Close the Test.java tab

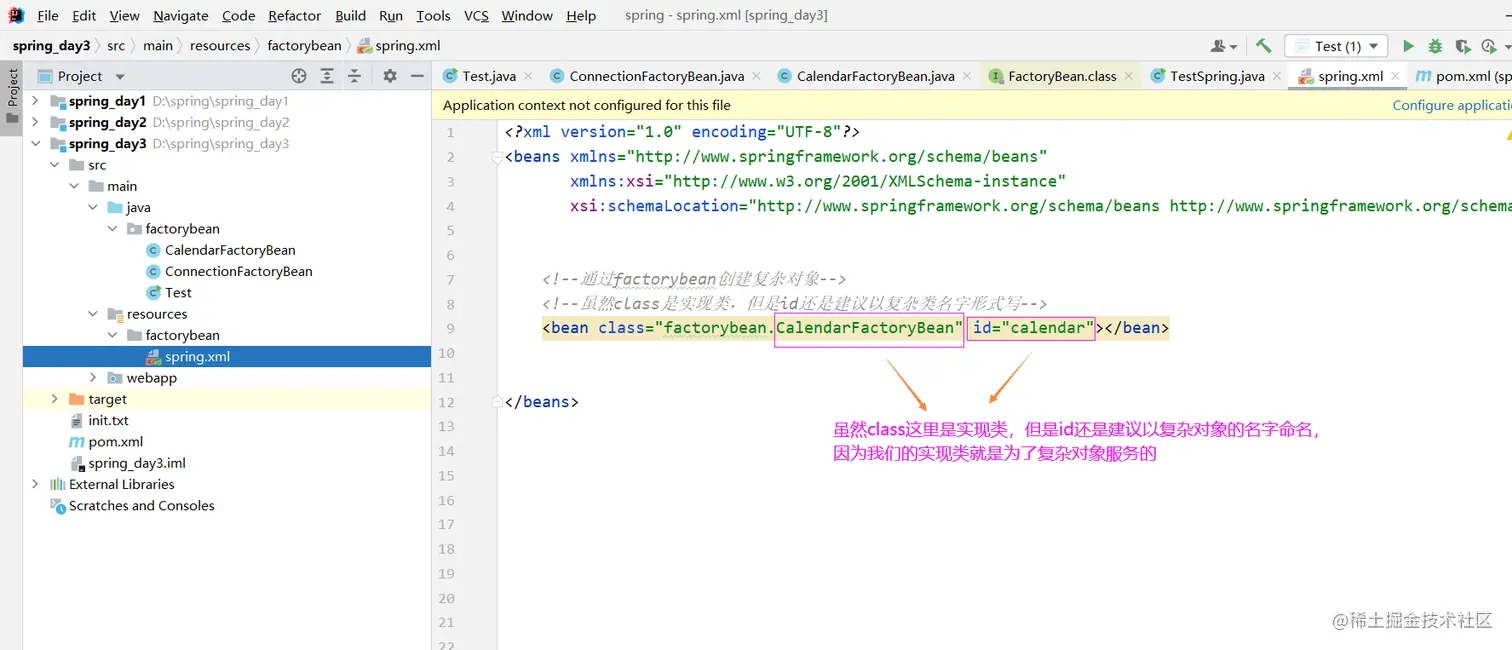(x=528, y=76)
